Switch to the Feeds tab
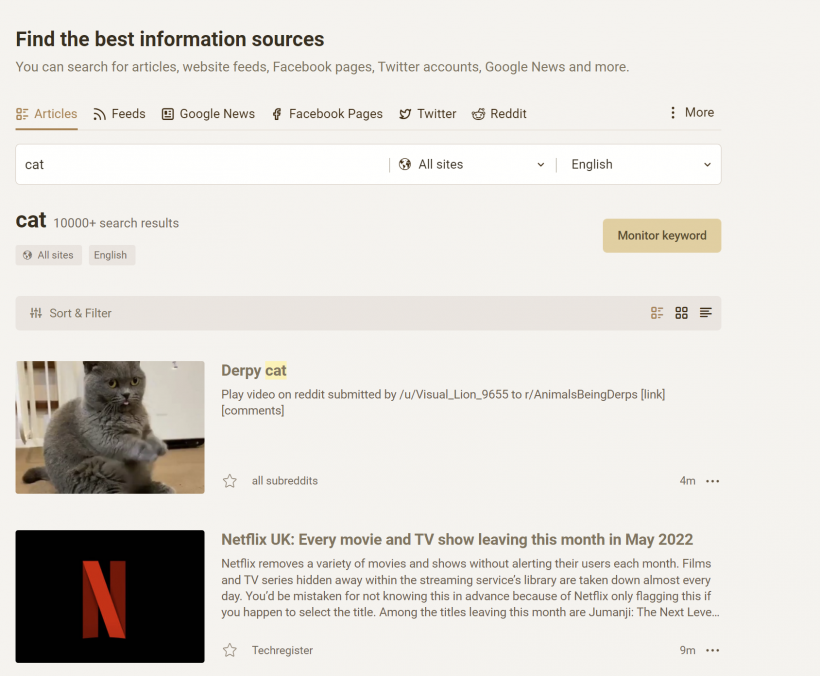Image resolution: width=820 pixels, height=676 pixels. coord(119,114)
